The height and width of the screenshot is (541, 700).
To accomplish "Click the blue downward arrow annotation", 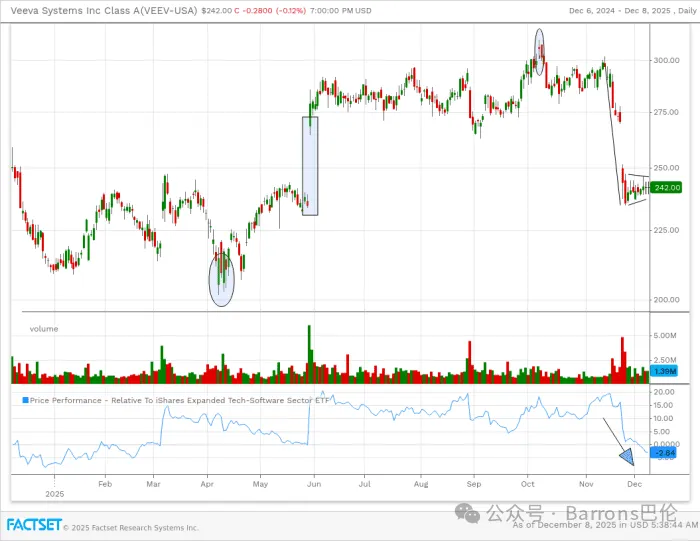I will 626,457.
